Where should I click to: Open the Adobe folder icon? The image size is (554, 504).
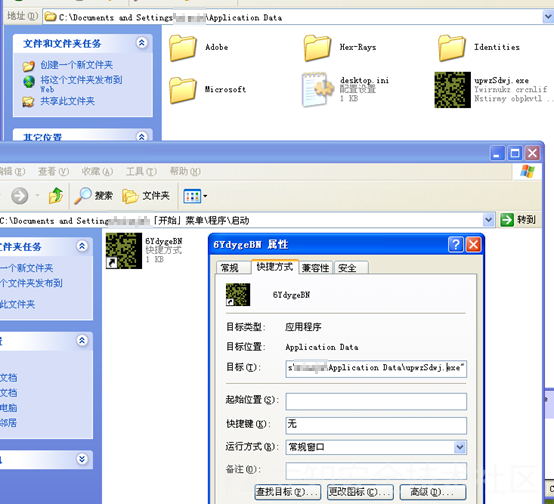click(183, 48)
